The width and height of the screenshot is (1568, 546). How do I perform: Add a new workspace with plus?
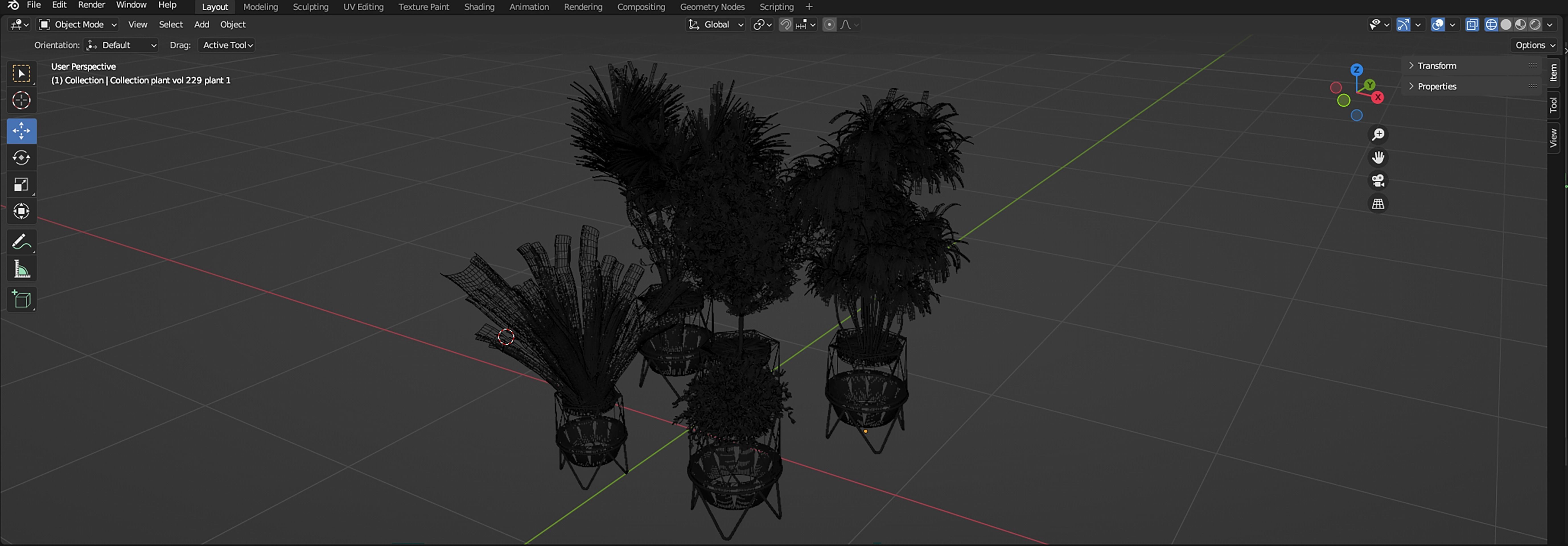point(809,7)
